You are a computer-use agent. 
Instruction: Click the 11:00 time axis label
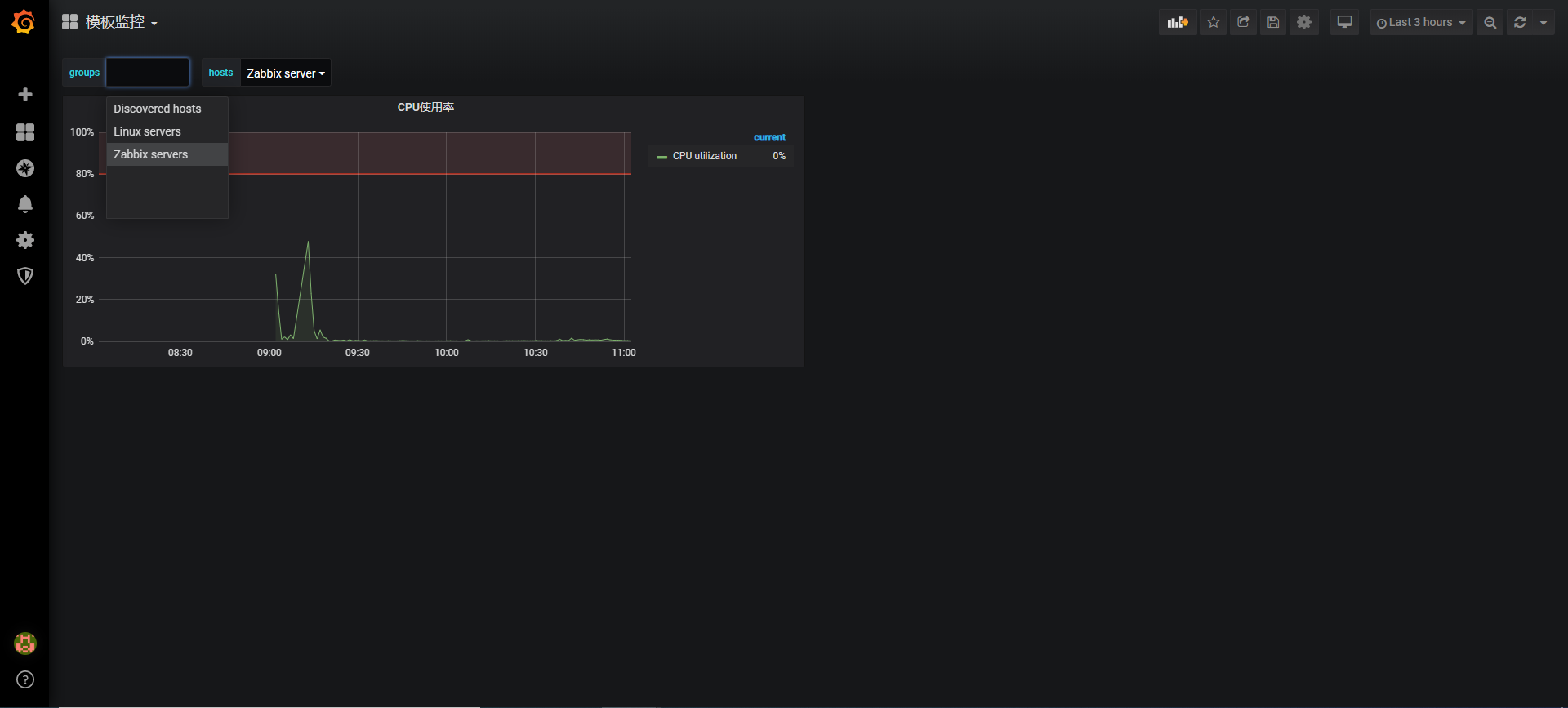pyautogui.click(x=624, y=353)
